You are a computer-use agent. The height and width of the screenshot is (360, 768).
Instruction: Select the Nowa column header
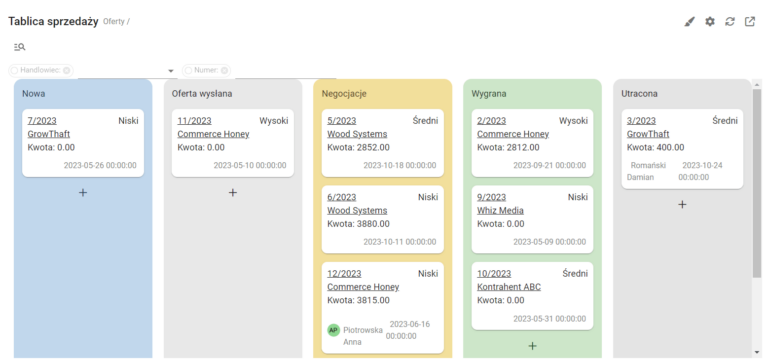pyautogui.click(x=33, y=93)
